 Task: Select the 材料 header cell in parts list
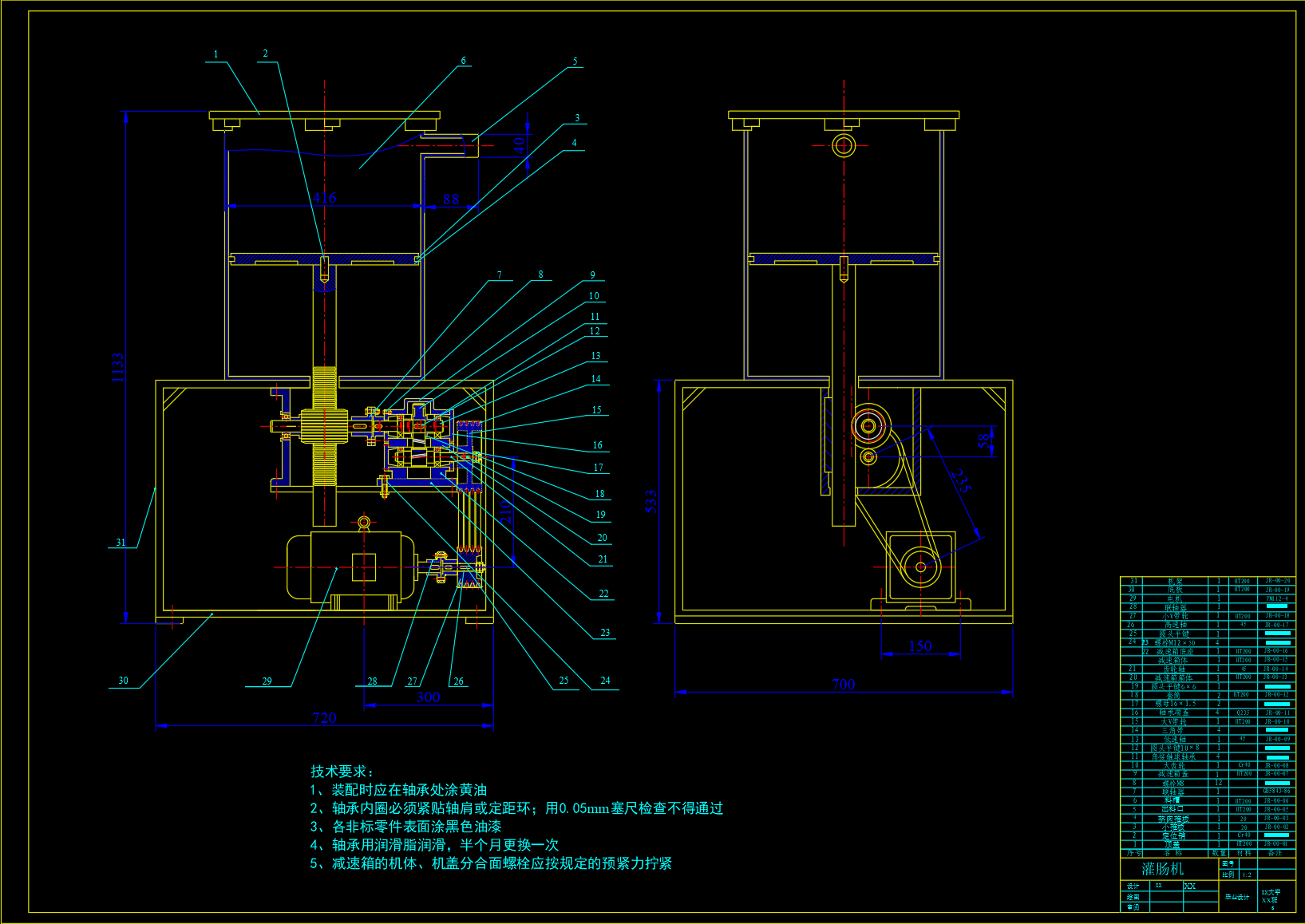[1244, 853]
